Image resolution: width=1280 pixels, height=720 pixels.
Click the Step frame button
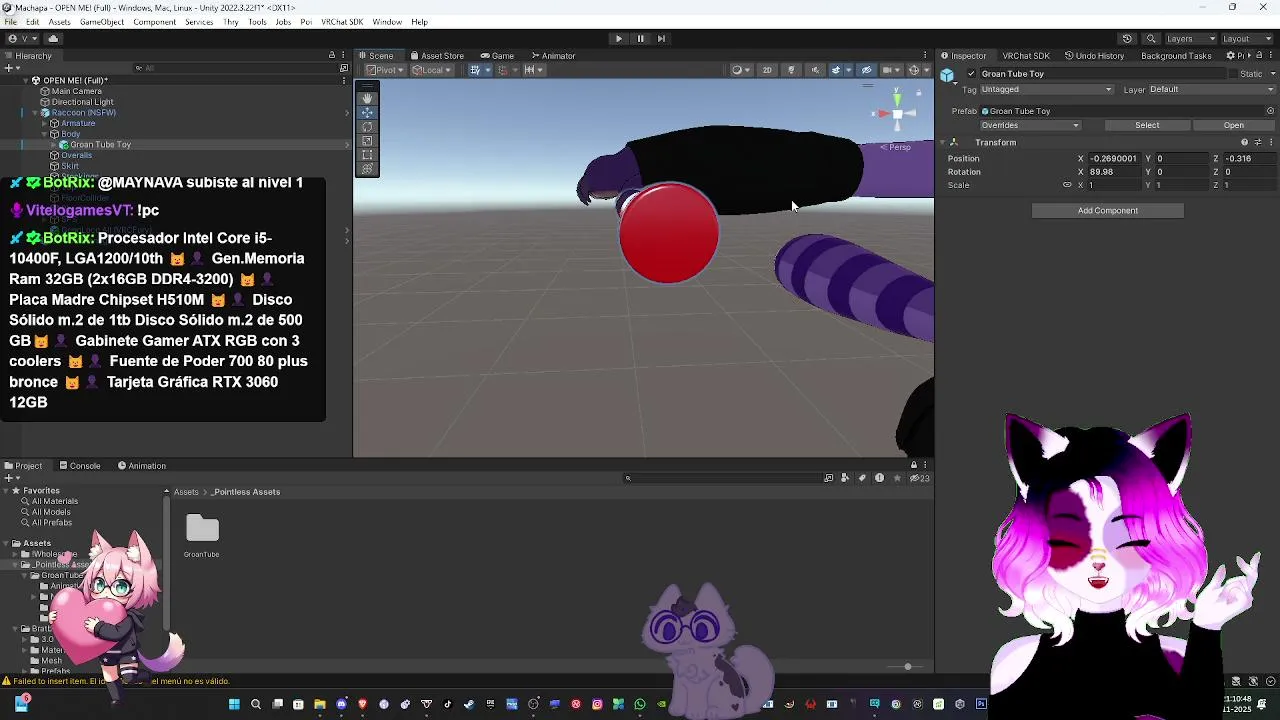(x=662, y=38)
